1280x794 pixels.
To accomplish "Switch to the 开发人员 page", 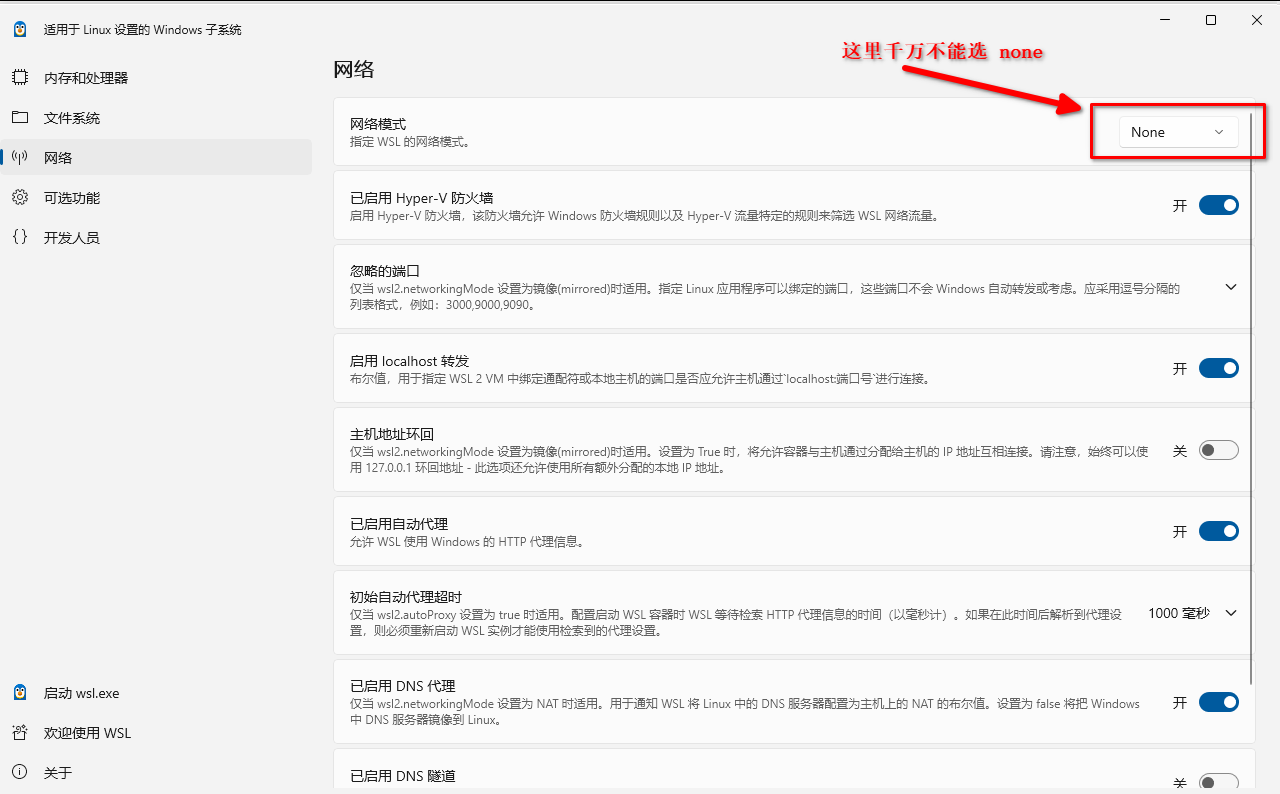I will pos(158,237).
